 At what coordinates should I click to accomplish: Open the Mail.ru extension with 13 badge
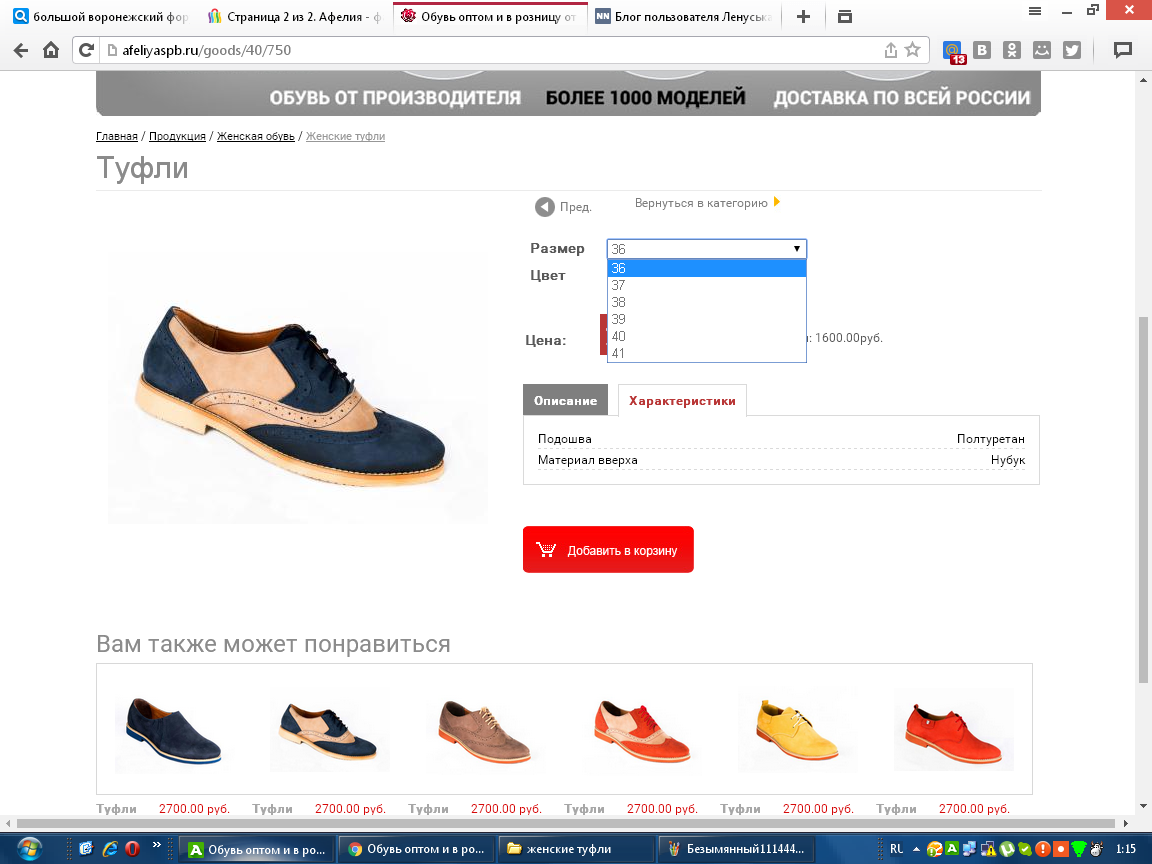[954, 51]
